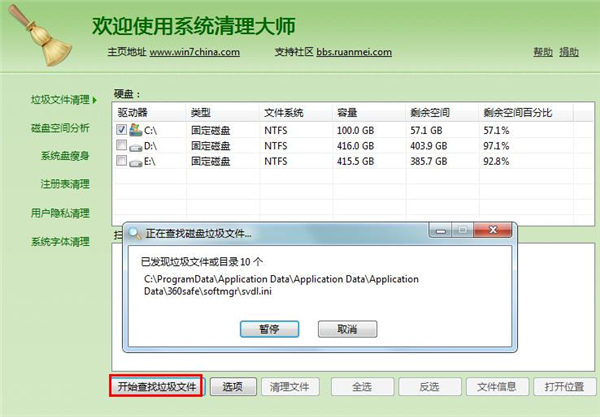Close the junk file search dialog

(x=492, y=230)
